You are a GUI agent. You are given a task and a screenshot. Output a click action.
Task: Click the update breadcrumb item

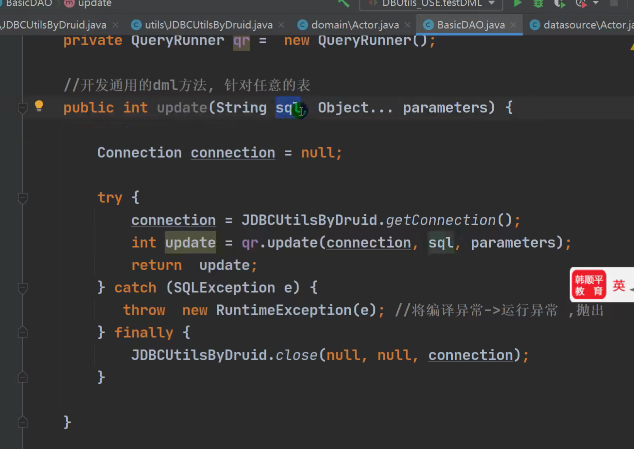pos(95,3)
